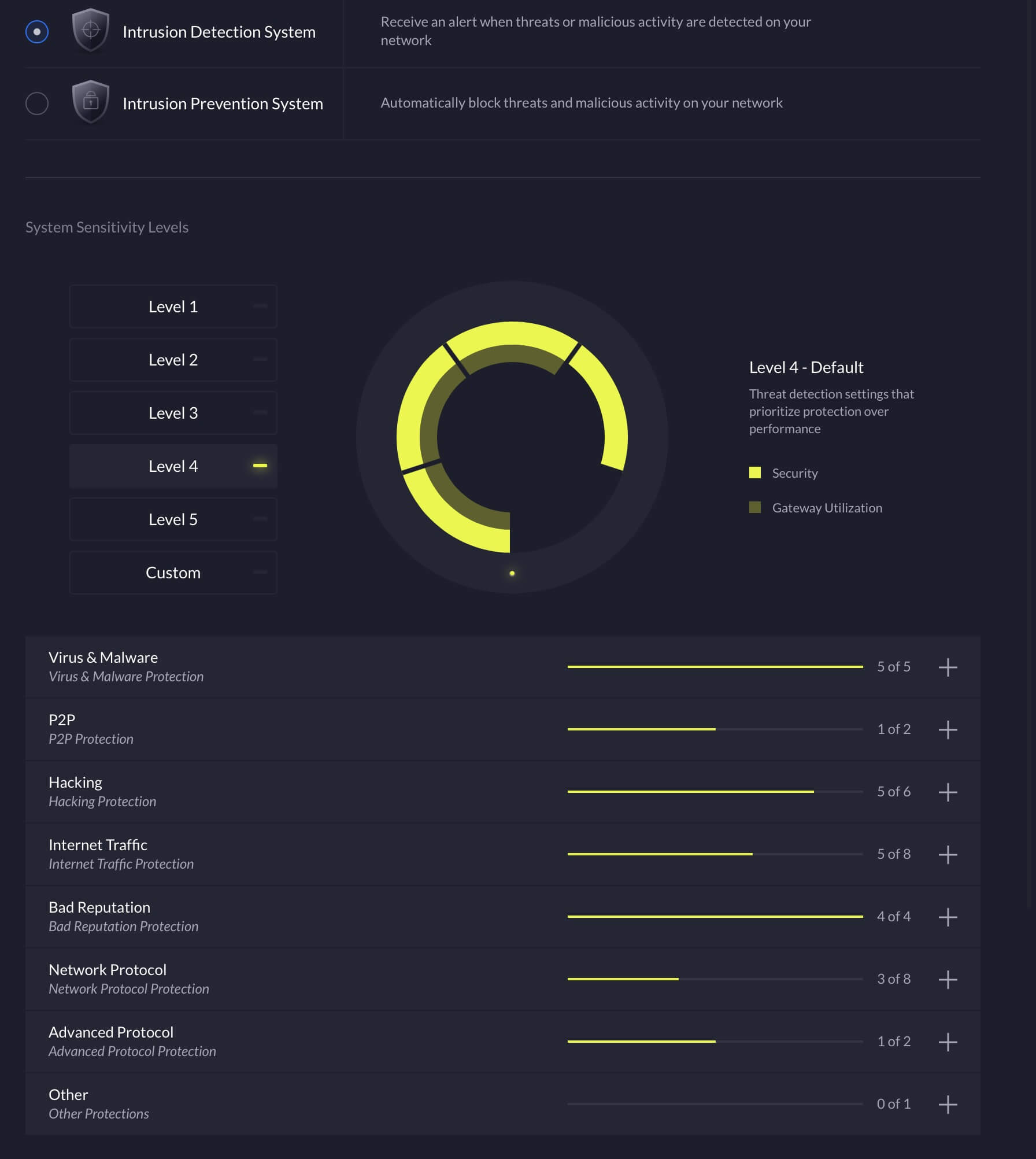Expand the P2P category plus icon
This screenshot has height=1159, width=1036.
[x=948, y=729]
